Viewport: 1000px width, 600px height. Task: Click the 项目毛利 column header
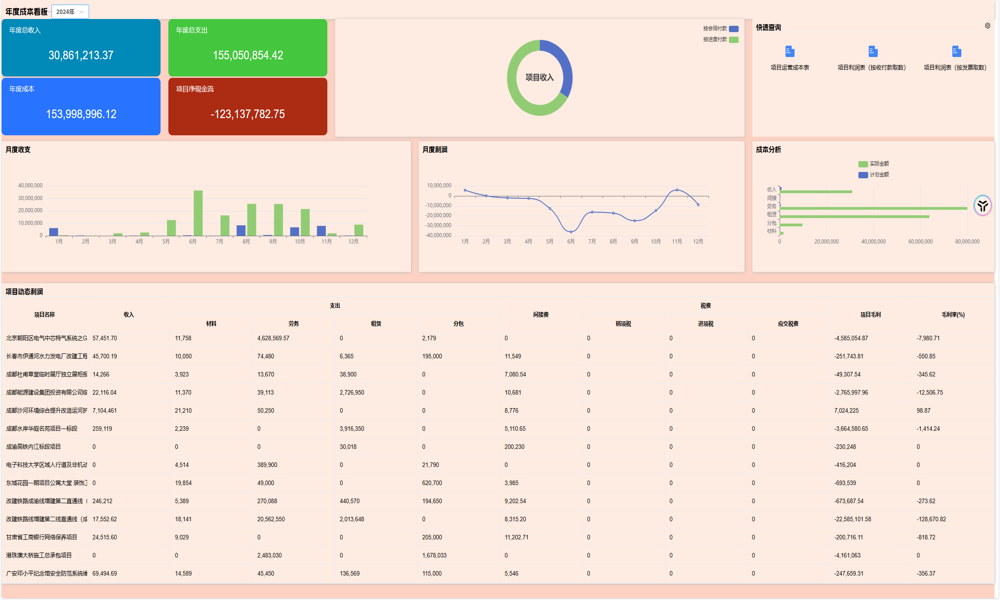coord(870,314)
